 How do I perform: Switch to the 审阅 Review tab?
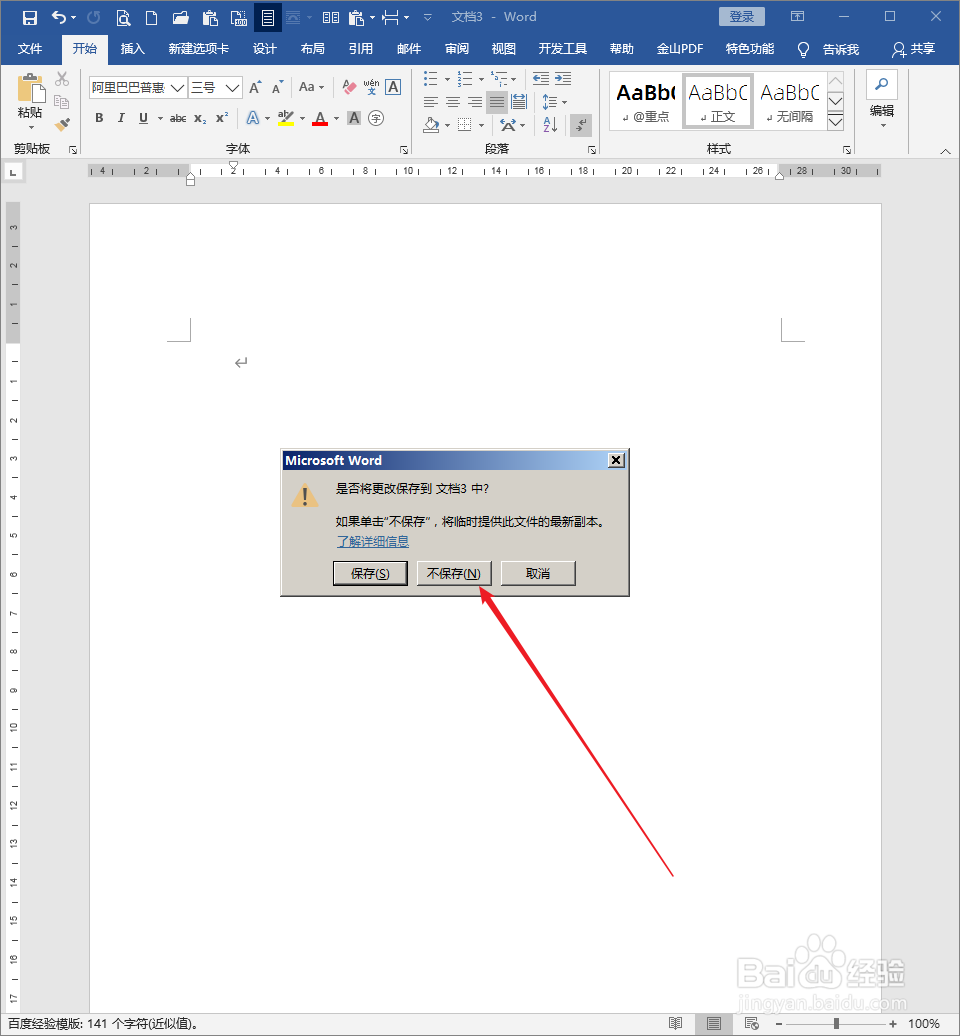(457, 49)
